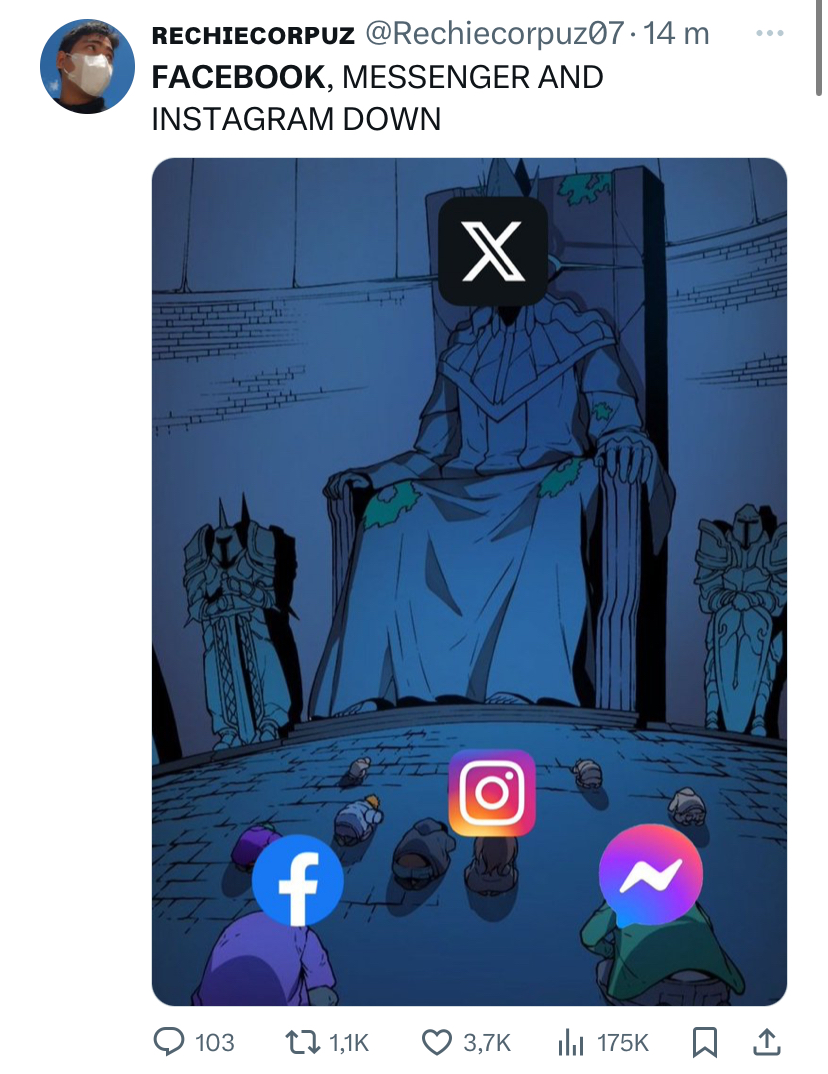Tap the share upload icon
The height and width of the screenshot is (1074, 828).
pyautogui.click(x=766, y=1042)
